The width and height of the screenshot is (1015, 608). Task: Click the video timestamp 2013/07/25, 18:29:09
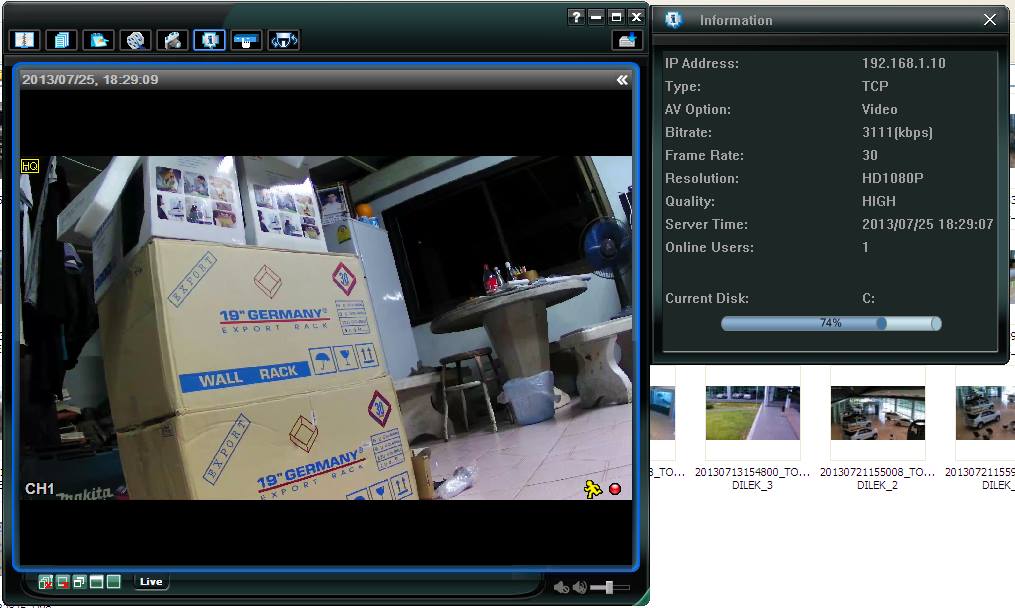pos(90,80)
